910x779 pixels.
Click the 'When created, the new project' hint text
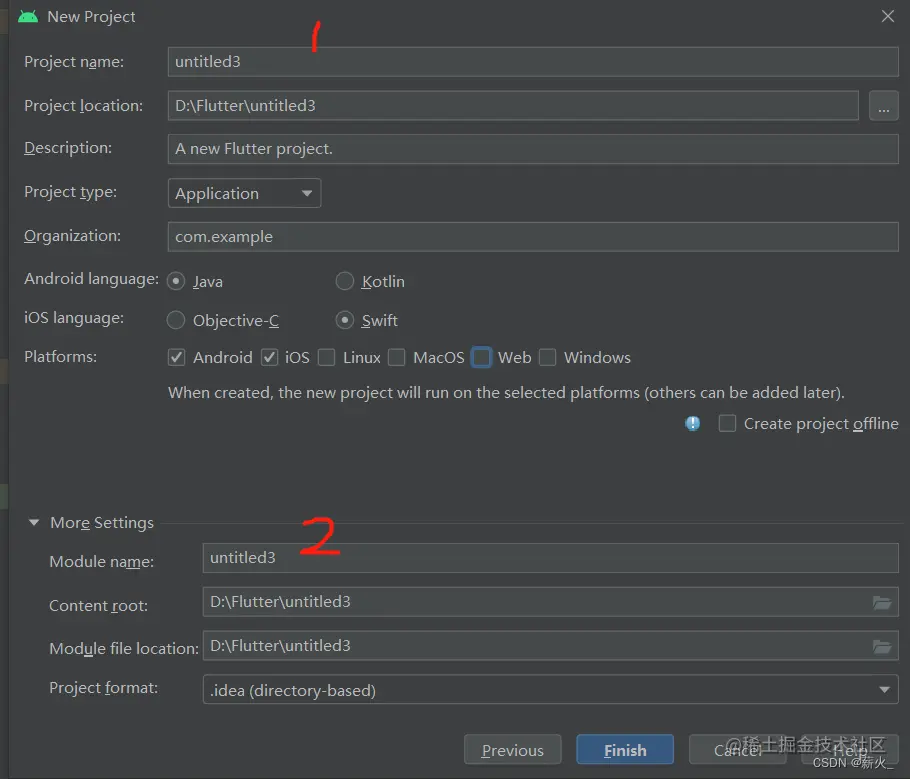[x=506, y=393]
